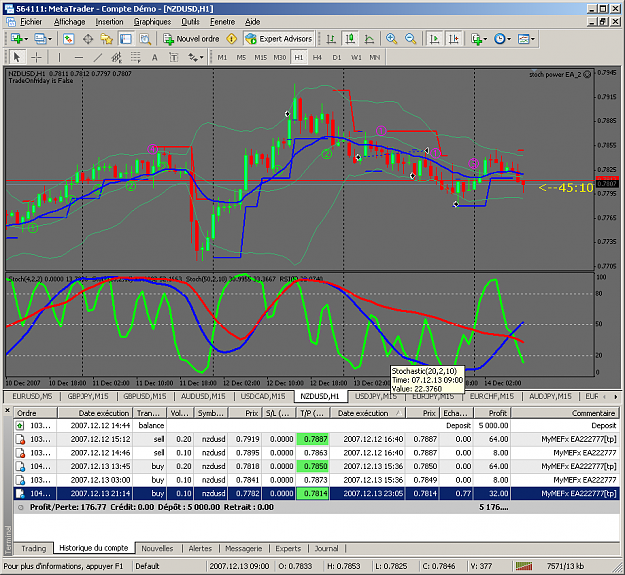Switch timeframe to M1
This screenshot has height=575, width=625.
click(x=222, y=57)
